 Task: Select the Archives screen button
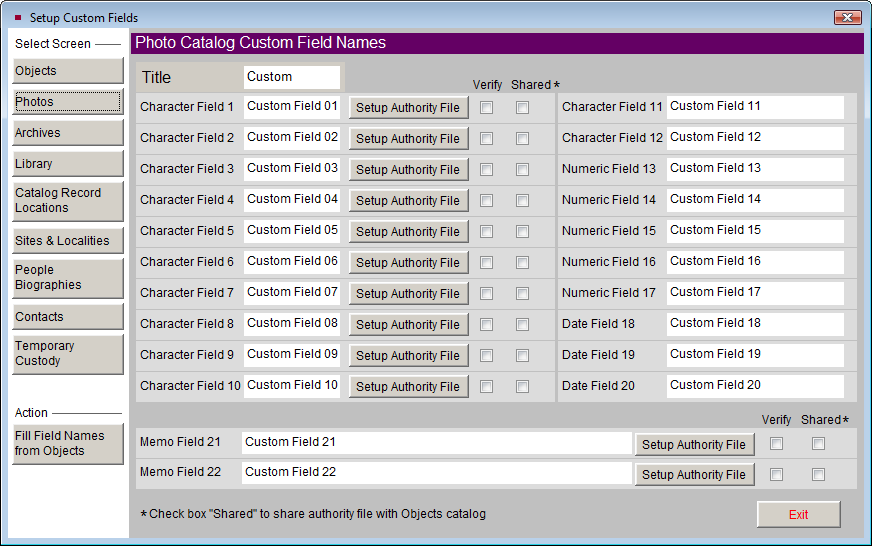click(67, 133)
